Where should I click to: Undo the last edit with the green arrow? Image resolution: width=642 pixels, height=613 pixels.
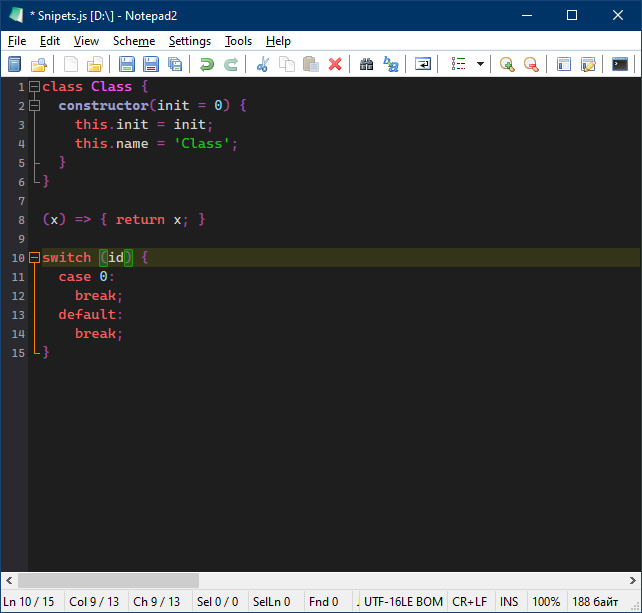[x=207, y=64]
